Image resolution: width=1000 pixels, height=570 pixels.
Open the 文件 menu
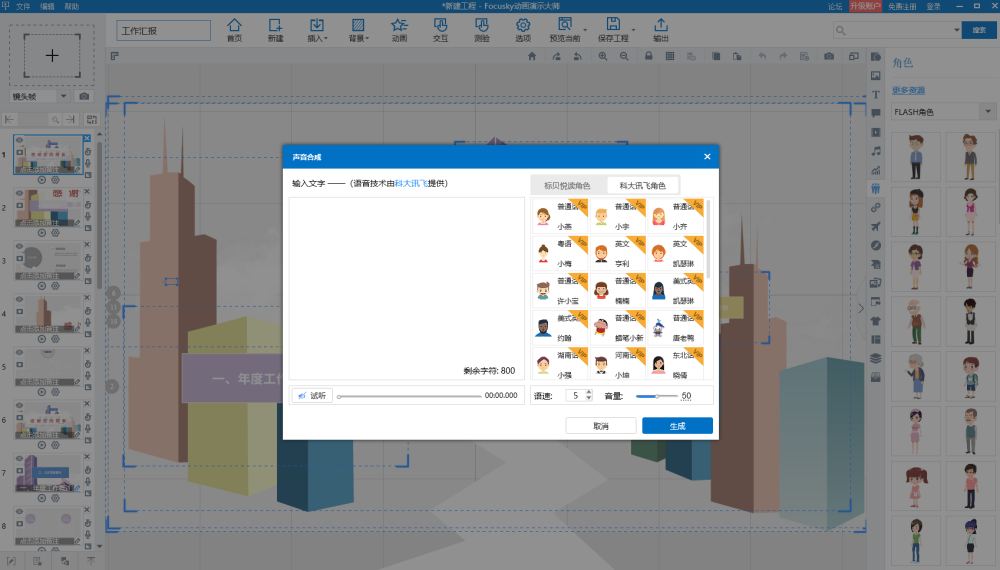click(x=23, y=6)
